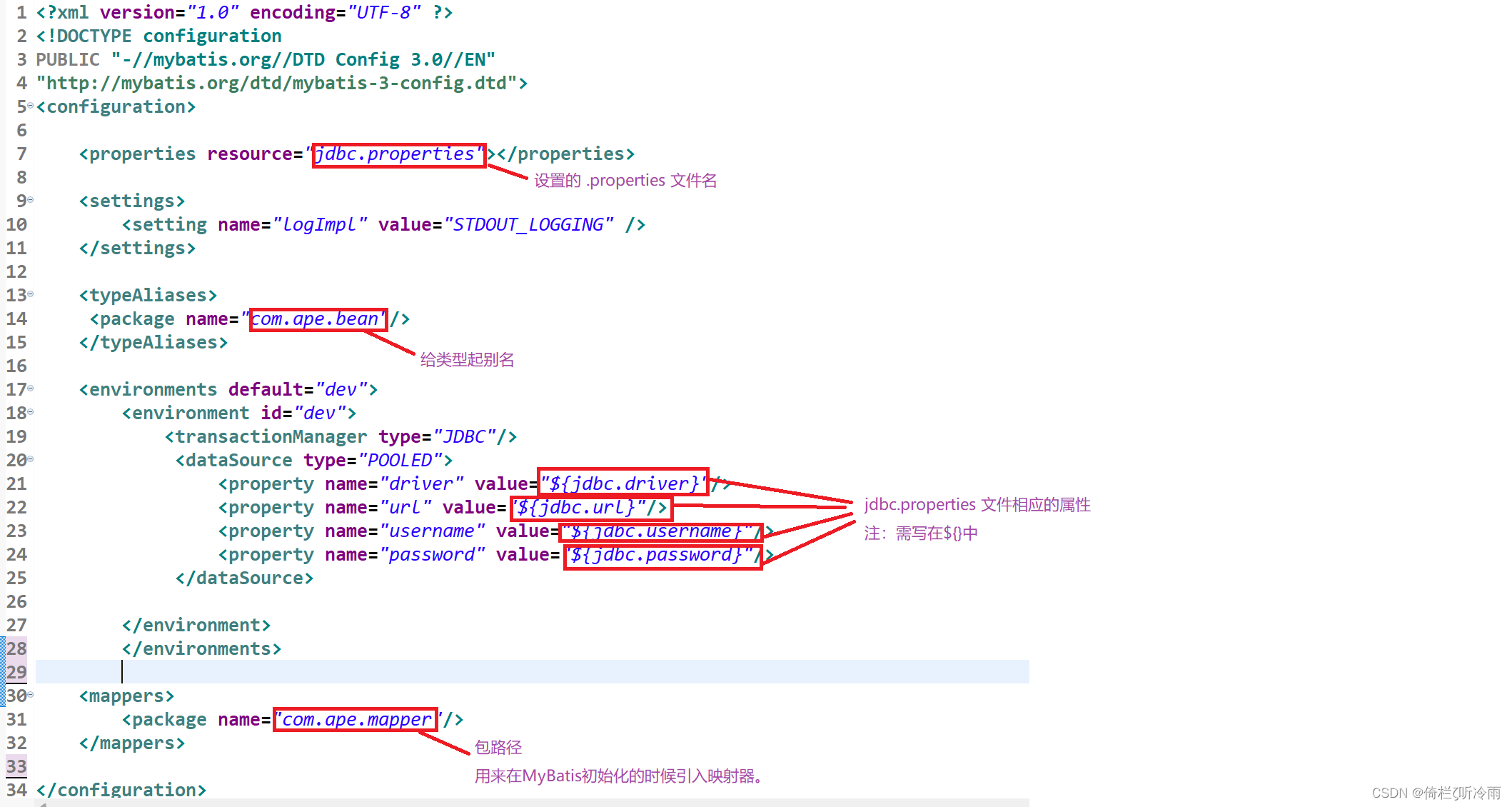The width and height of the screenshot is (1512, 807).
Task: Collapse the configuration element fold marker
Action: point(31,106)
